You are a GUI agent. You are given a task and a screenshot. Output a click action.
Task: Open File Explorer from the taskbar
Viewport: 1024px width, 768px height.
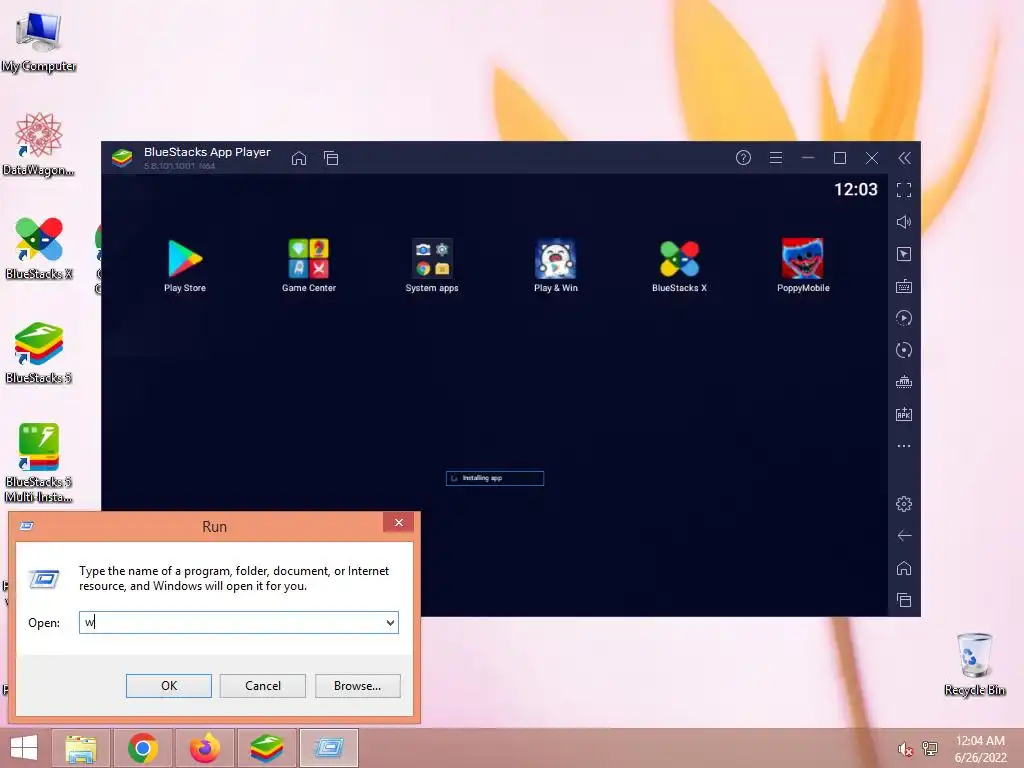coord(80,748)
